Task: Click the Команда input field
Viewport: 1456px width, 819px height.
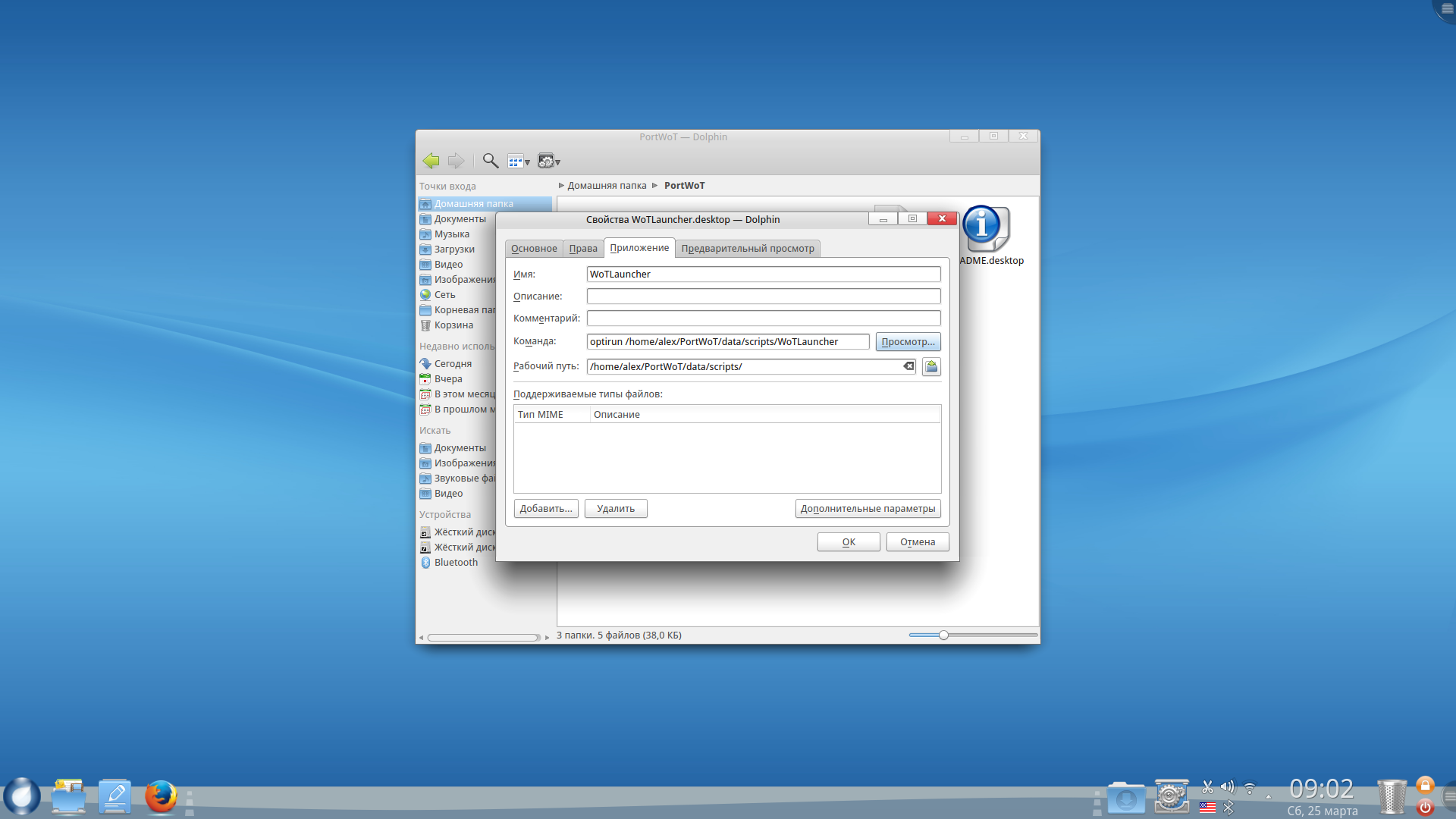Action: pos(727,342)
